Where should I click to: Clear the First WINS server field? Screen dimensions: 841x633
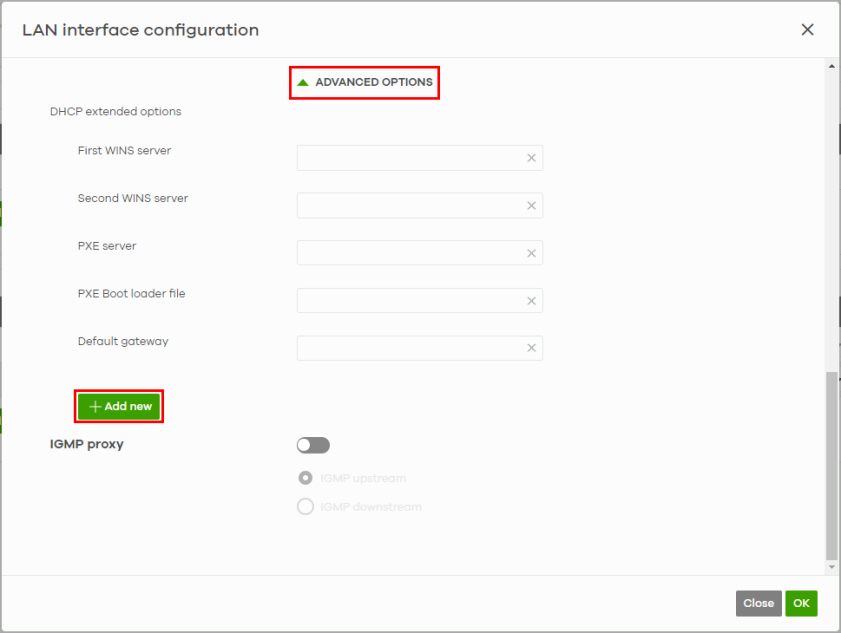click(x=532, y=158)
